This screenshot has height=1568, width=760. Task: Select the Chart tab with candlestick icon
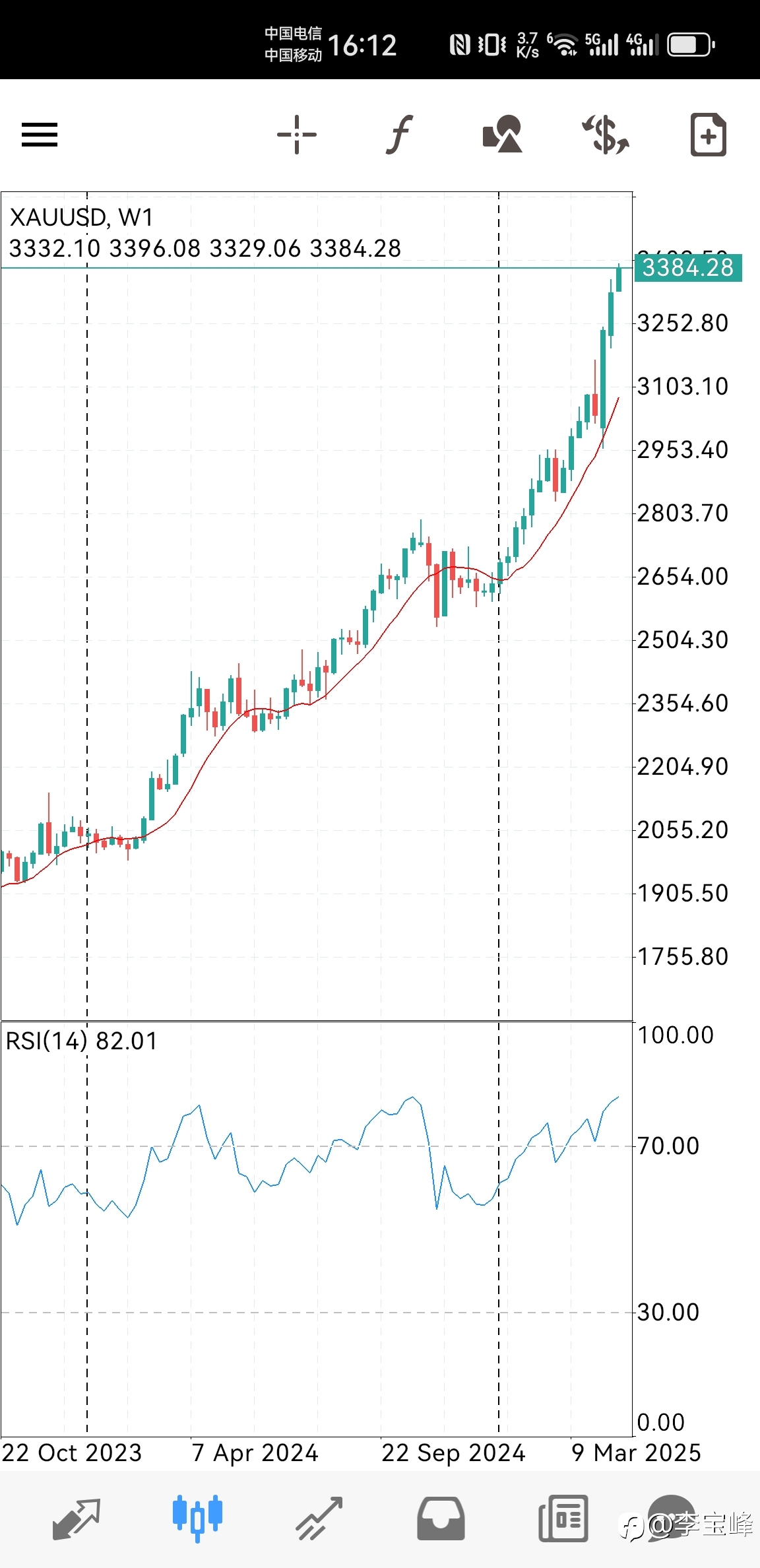pos(197,1518)
